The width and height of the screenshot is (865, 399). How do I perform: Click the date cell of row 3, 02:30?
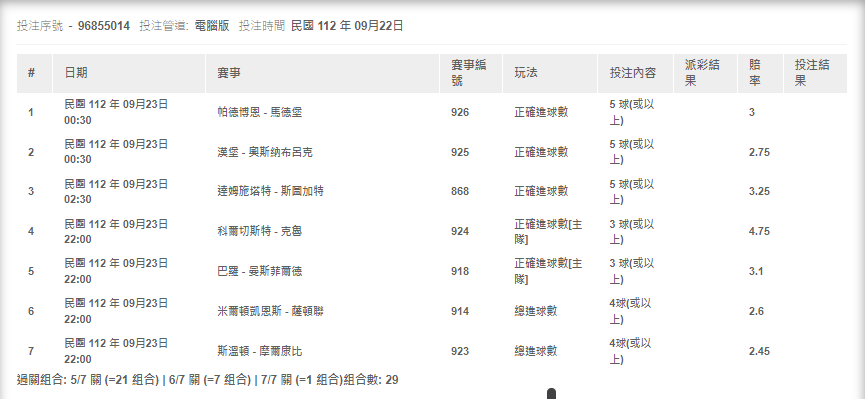pyautogui.click(x=116, y=191)
